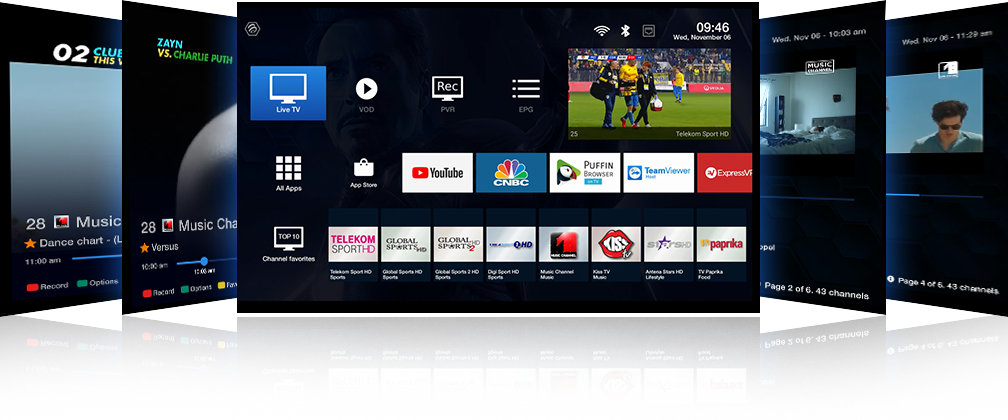1008x420 pixels.
Task: Click Music Channel watermark on 10:03 am screen
Action: tap(819, 67)
